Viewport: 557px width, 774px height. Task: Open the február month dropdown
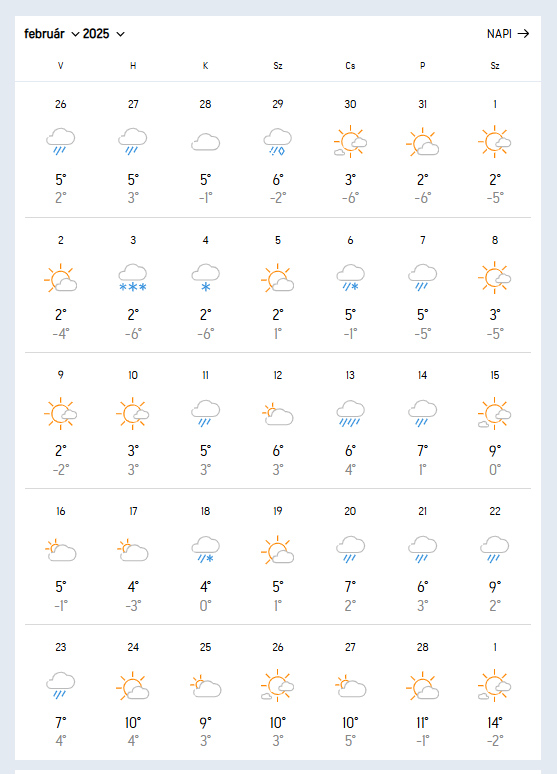point(51,34)
